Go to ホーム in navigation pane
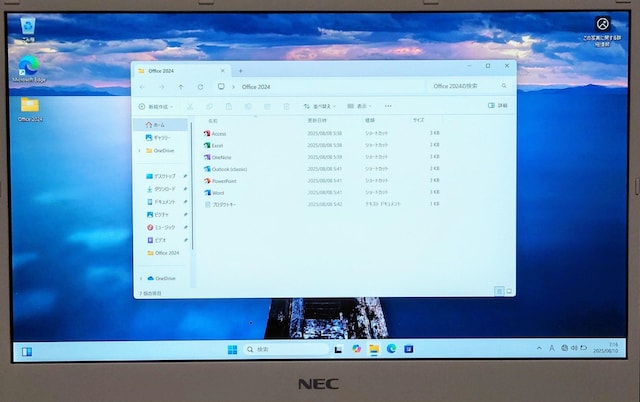The height and width of the screenshot is (402, 640). click(x=161, y=125)
